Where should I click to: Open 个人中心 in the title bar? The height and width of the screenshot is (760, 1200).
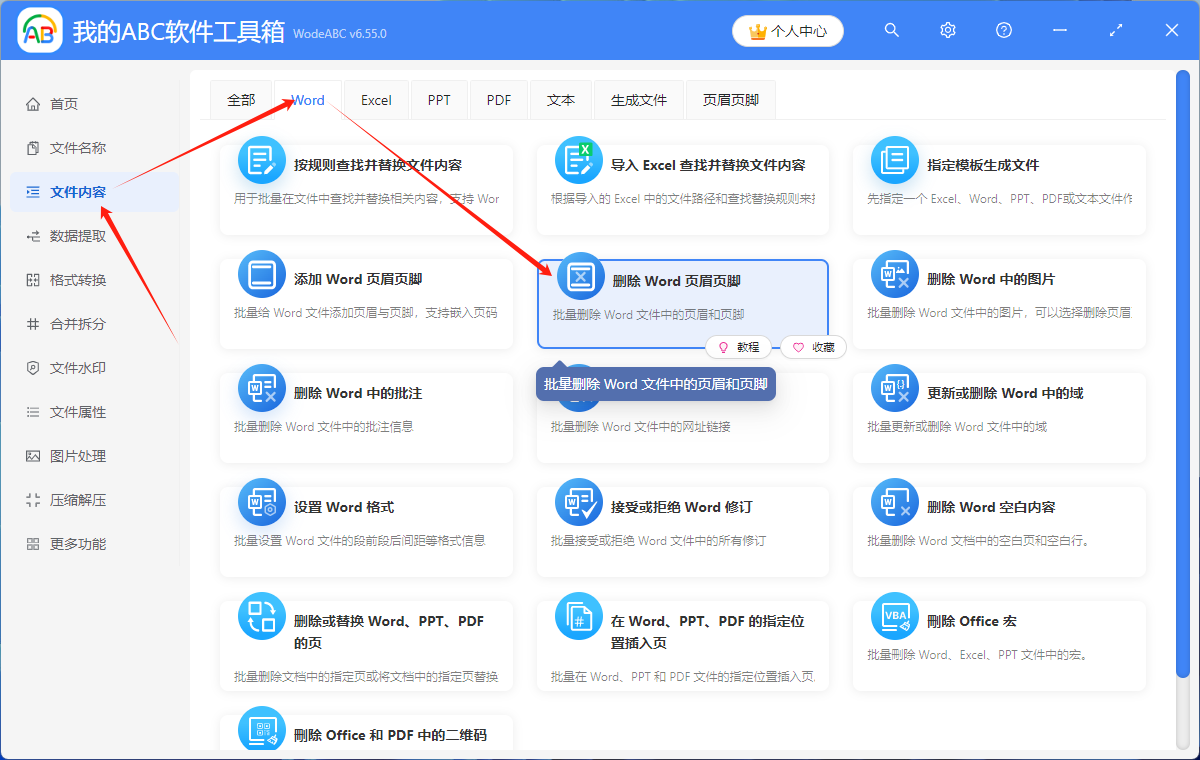pos(788,31)
